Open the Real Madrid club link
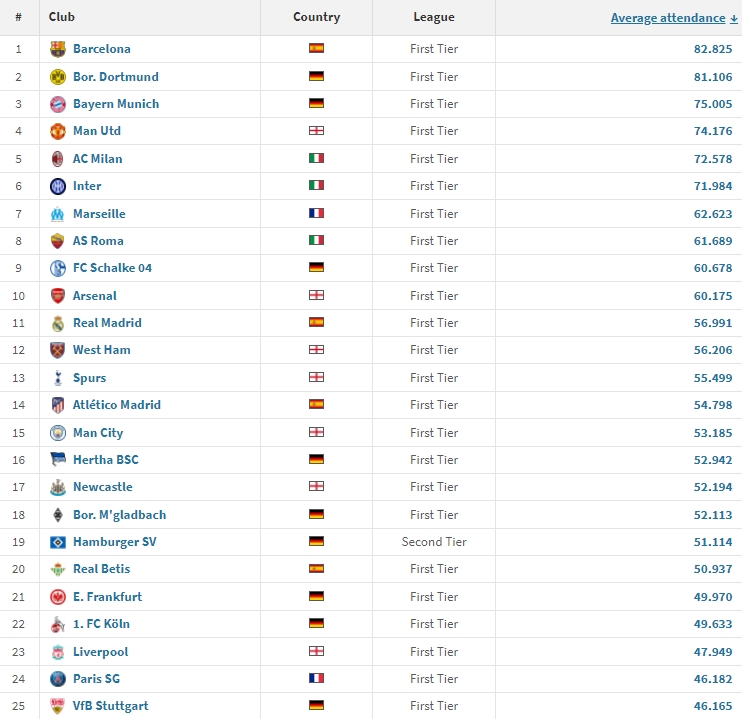The width and height of the screenshot is (742, 719). (x=107, y=323)
